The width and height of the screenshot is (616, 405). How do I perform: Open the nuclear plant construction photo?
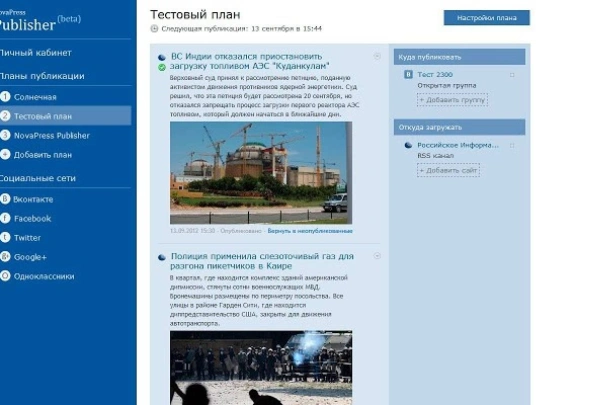261,173
